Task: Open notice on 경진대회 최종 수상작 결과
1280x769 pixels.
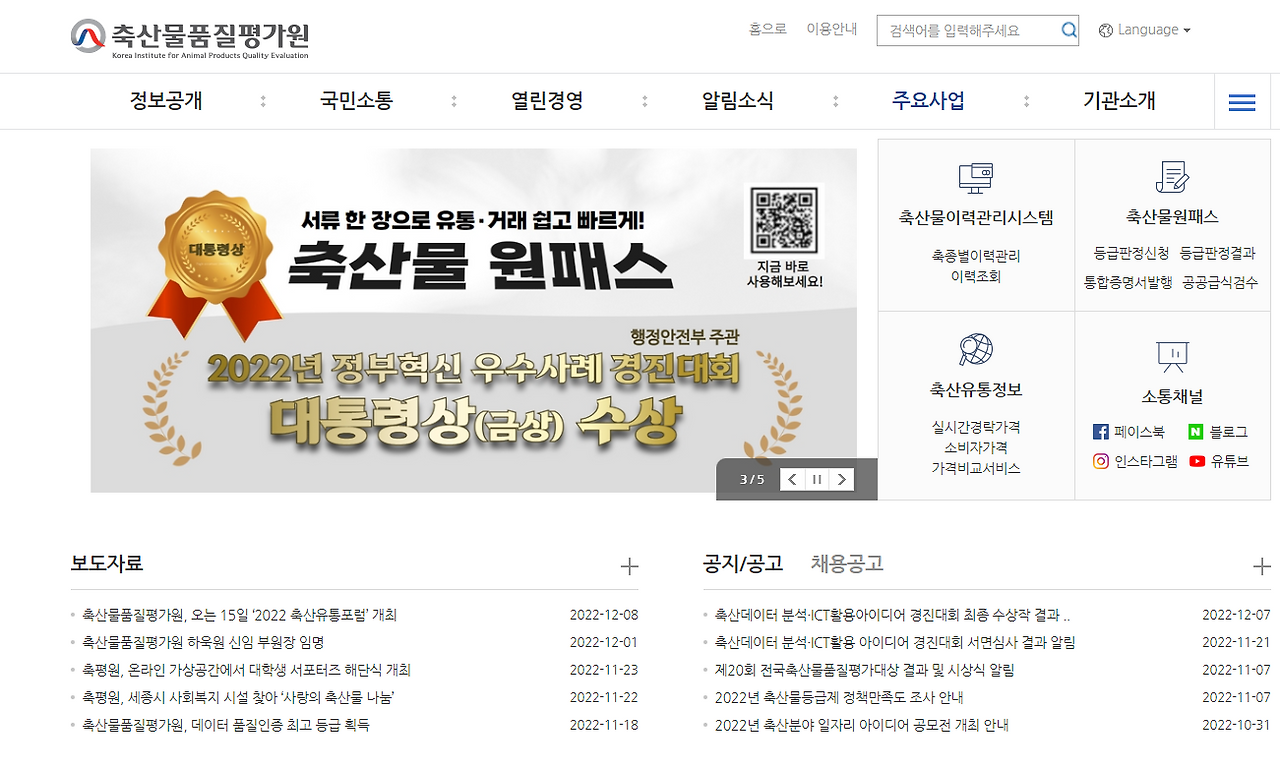Action: (893, 616)
